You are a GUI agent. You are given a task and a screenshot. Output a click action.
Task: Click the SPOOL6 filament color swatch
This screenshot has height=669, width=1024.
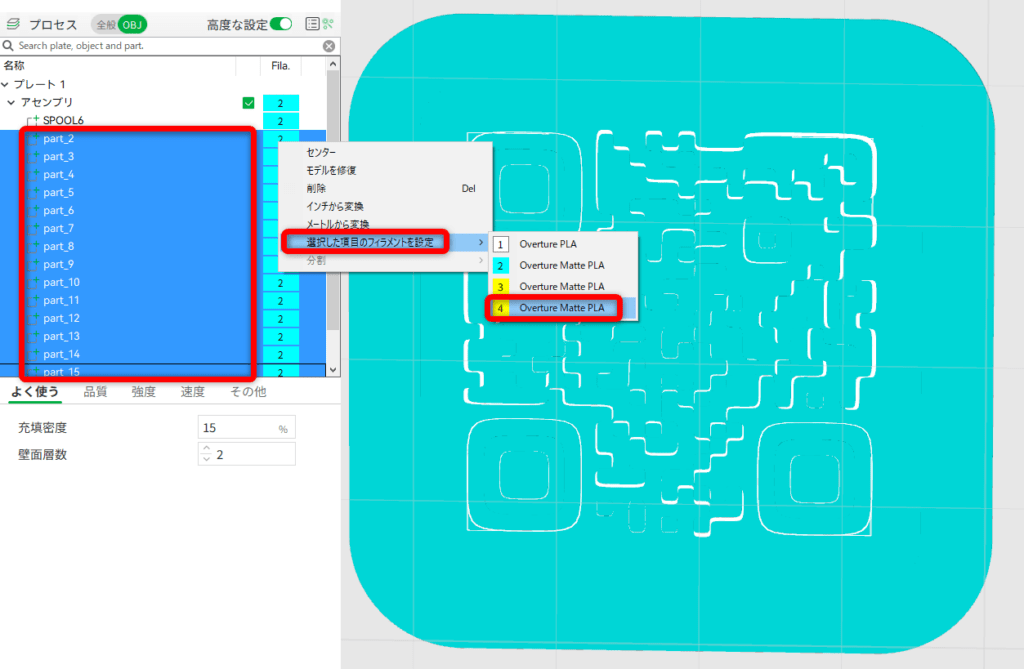pyautogui.click(x=281, y=121)
